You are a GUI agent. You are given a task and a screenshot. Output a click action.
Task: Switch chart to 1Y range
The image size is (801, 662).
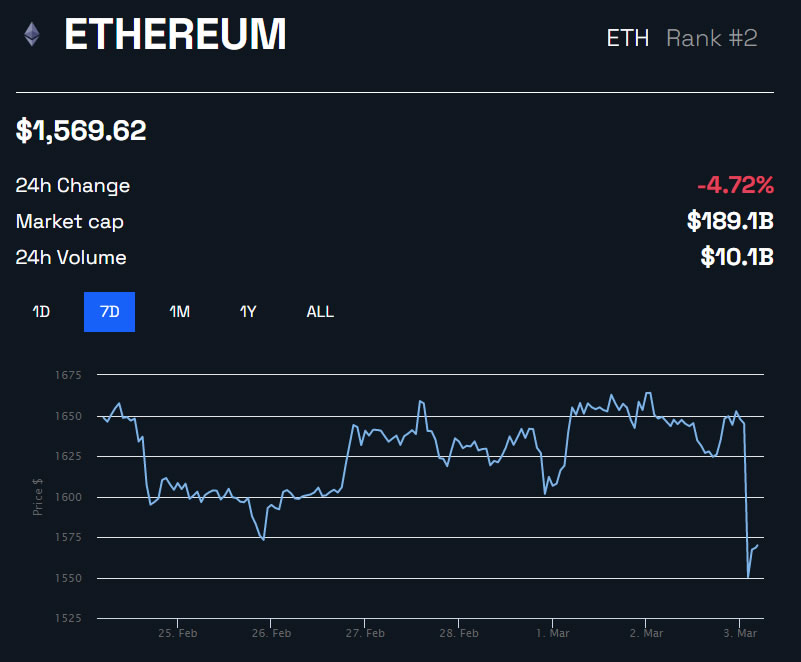[248, 312]
